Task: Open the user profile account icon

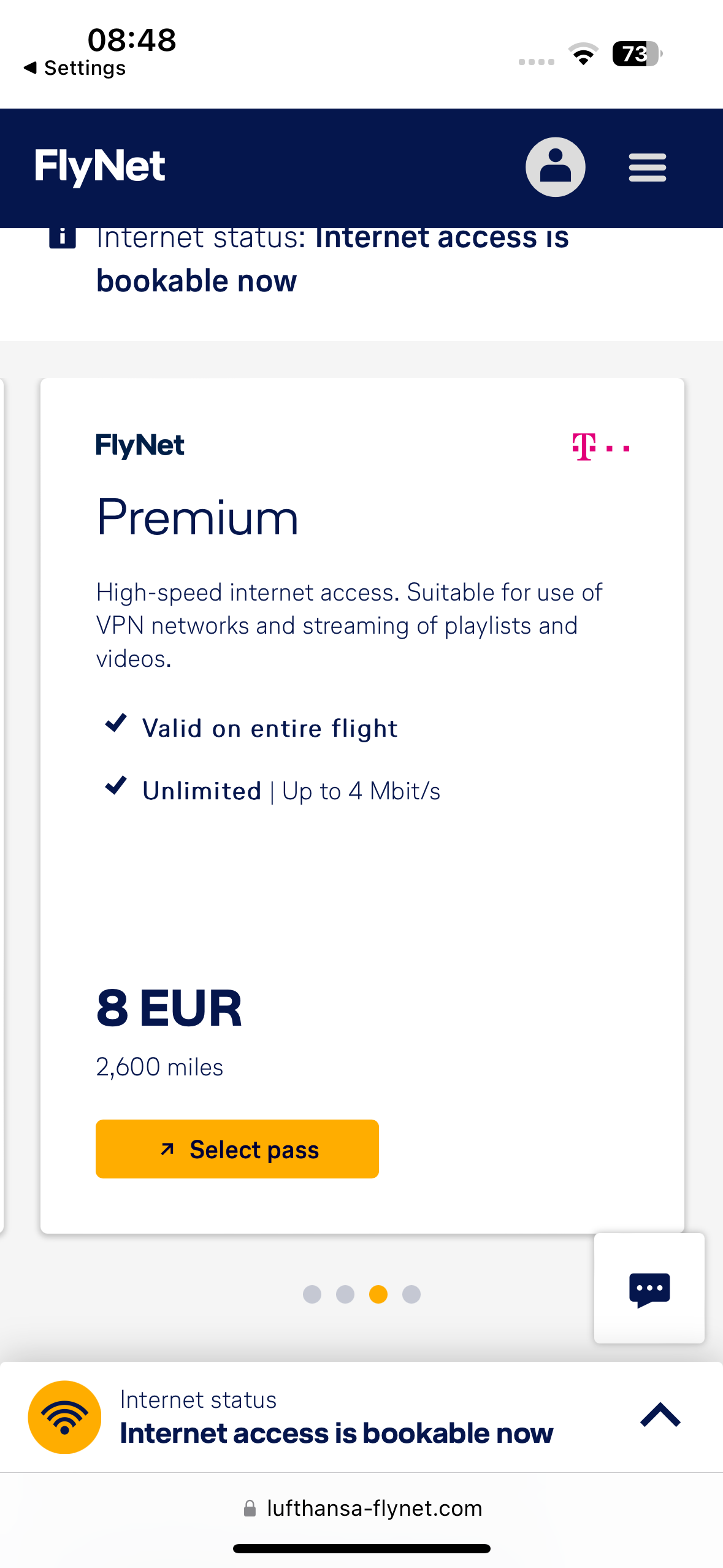Action: click(x=555, y=167)
